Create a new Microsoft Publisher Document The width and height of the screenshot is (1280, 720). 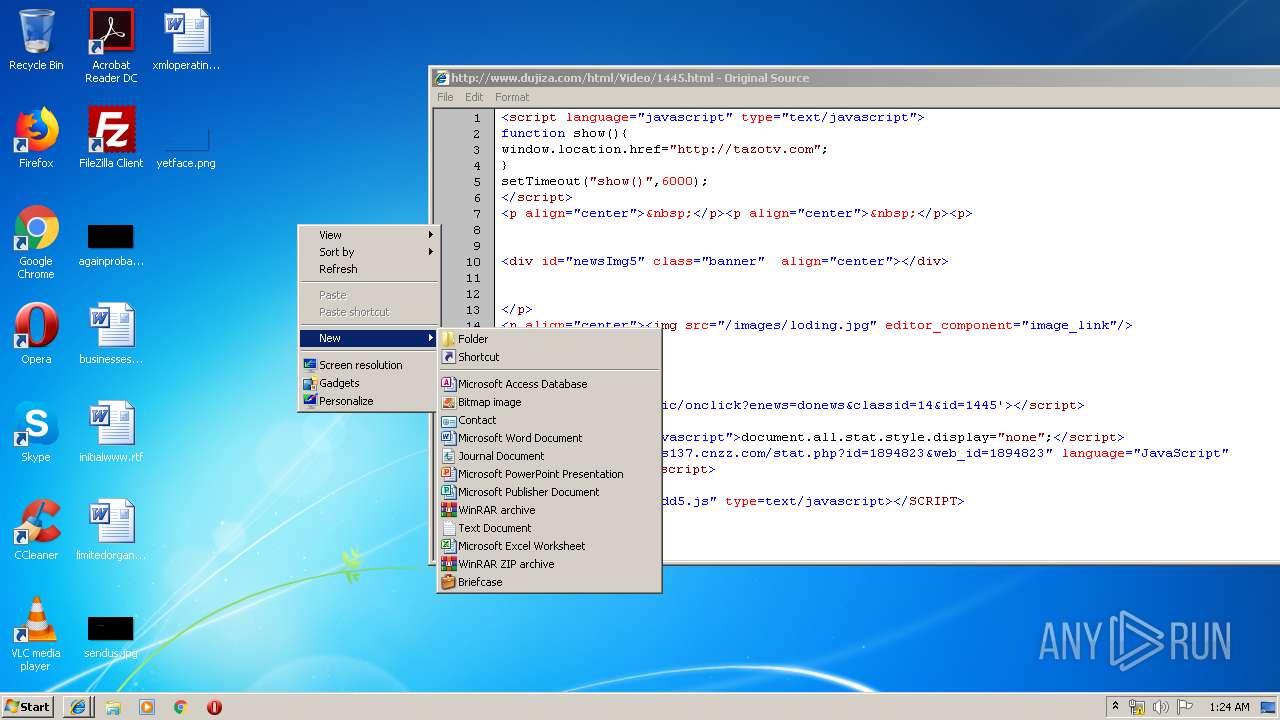pos(549,492)
